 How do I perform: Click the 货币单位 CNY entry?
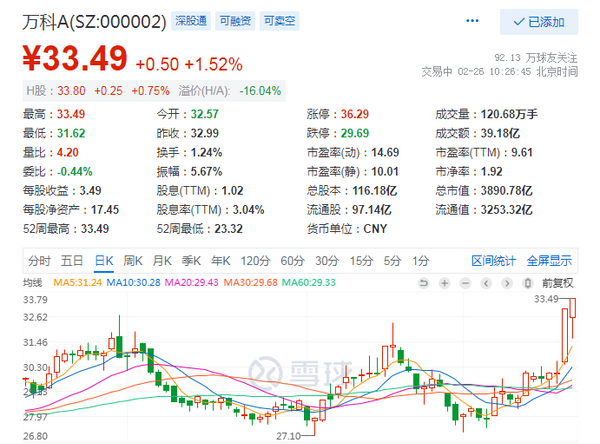click(x=347, y=229)
